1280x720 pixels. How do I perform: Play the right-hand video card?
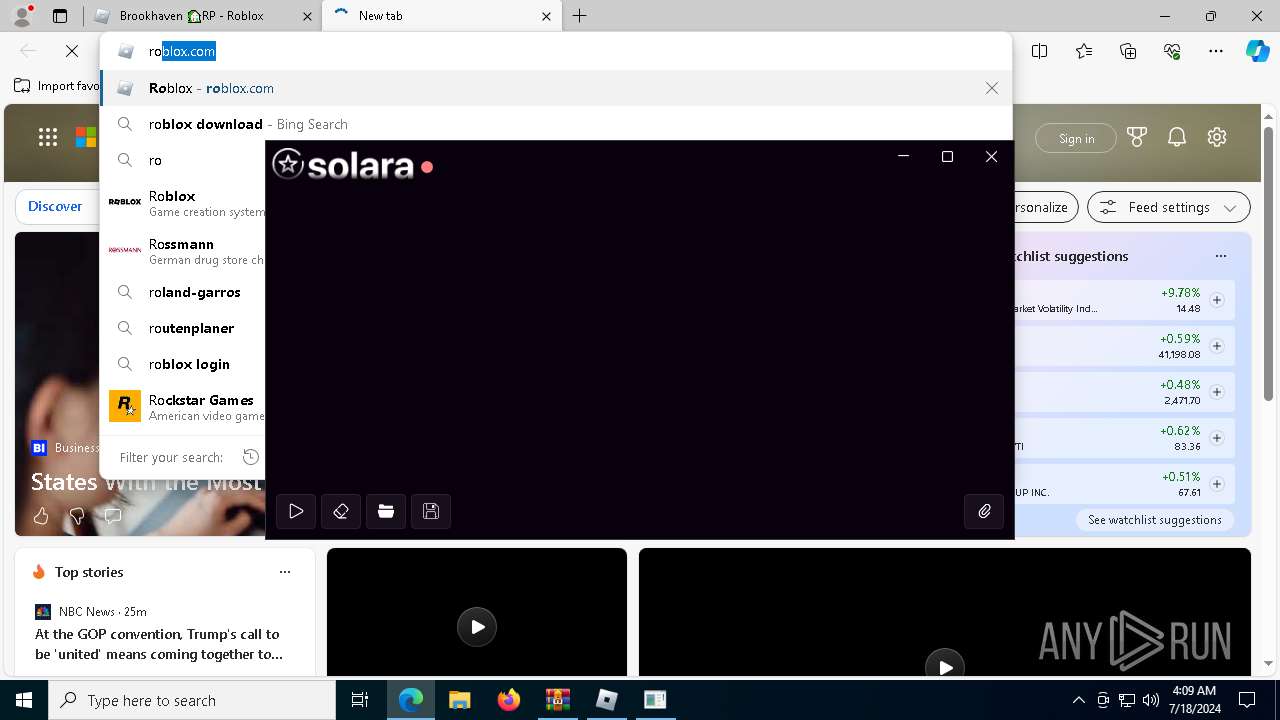pos(945,665)
